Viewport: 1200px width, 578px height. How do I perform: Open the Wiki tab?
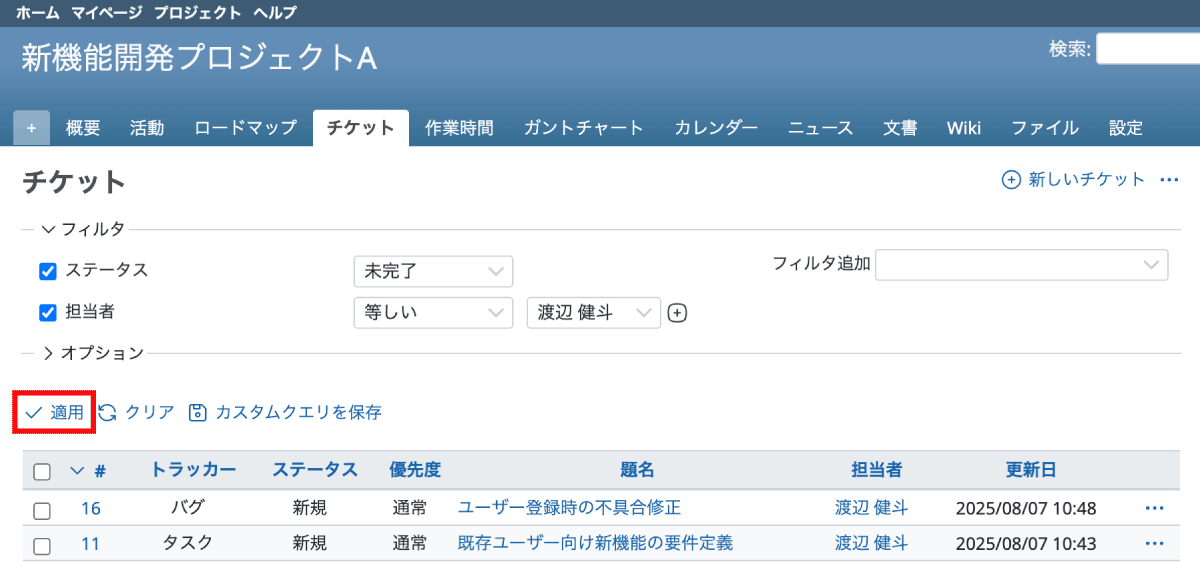point(963,128)
